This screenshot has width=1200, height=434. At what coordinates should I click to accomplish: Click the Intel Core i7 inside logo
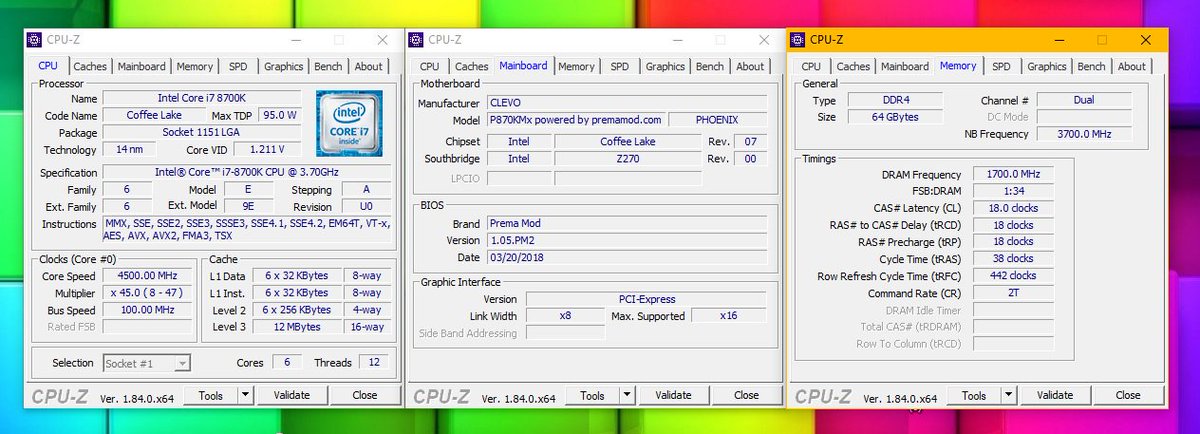pos(349,123)
